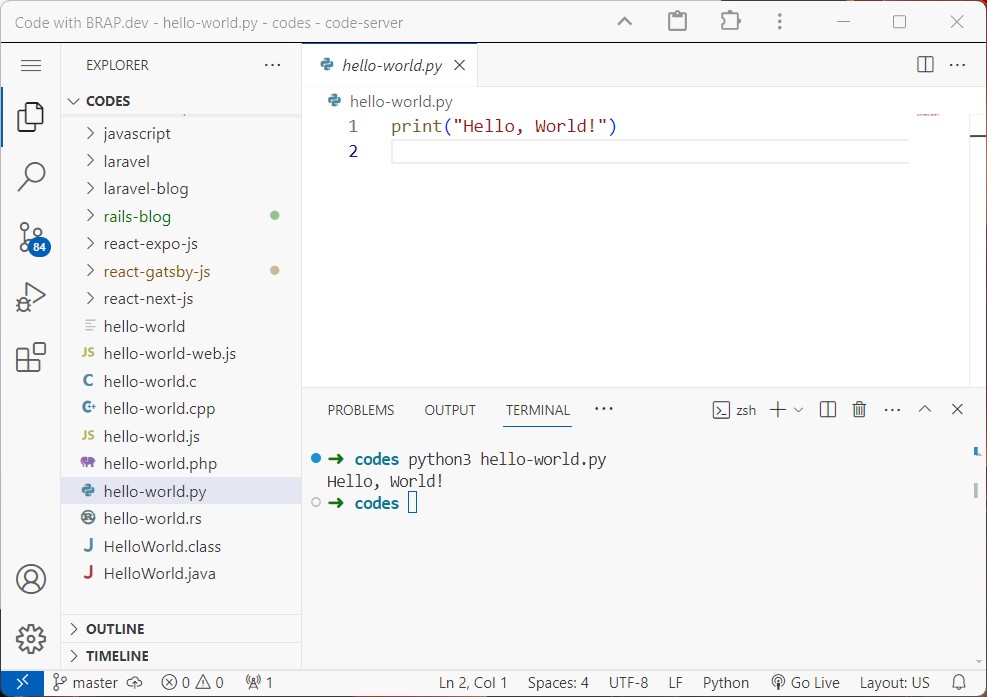Switch to the PROBLEMS tab
Image resolution: width=987 pixels, height=697 pixels.
tap(361, 410)
